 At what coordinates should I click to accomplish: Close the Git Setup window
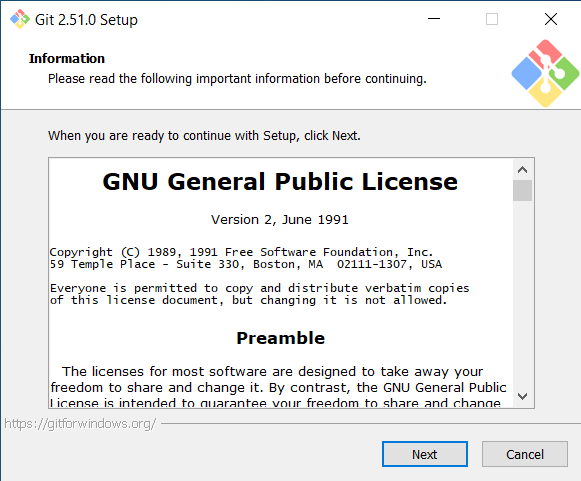click(551, 19)
